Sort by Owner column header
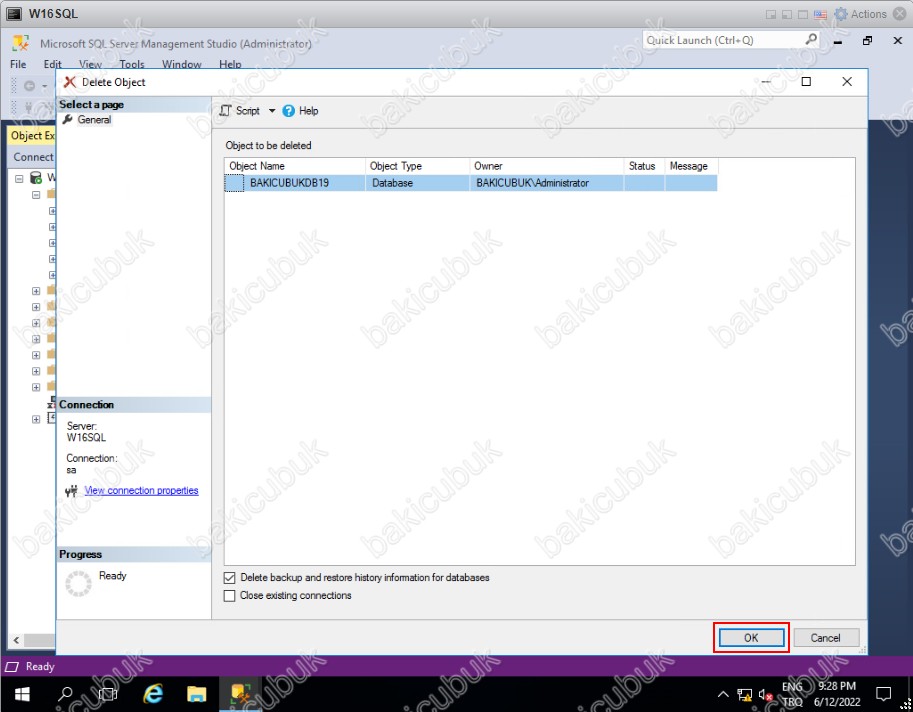Viewport: 913px width, 712px height. (x=546, y=166)
